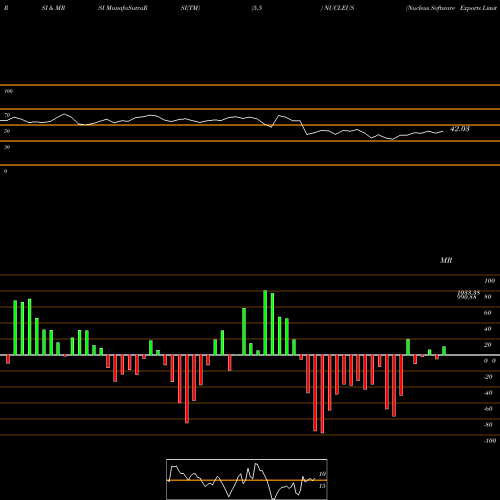Click the '(5,5' parameter text in header
The width and height of the screenshot is (500, 500).
(257, 8)
